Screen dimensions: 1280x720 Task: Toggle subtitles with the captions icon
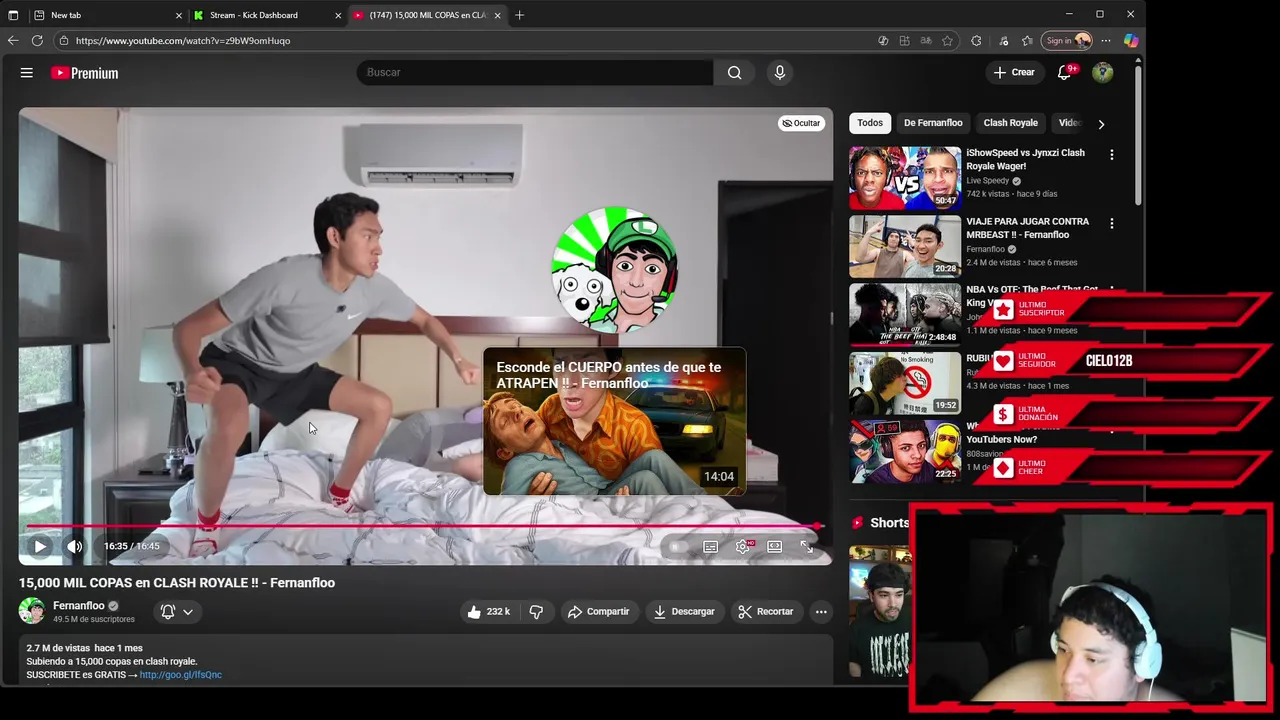point(710,546)
